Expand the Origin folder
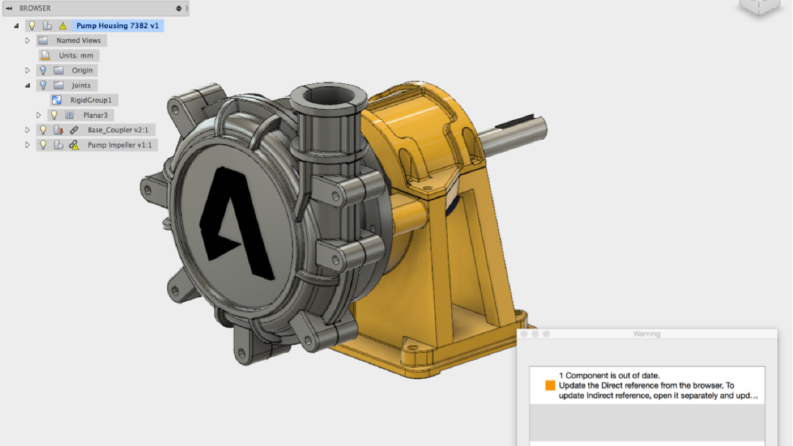 (x=27, y=70)
